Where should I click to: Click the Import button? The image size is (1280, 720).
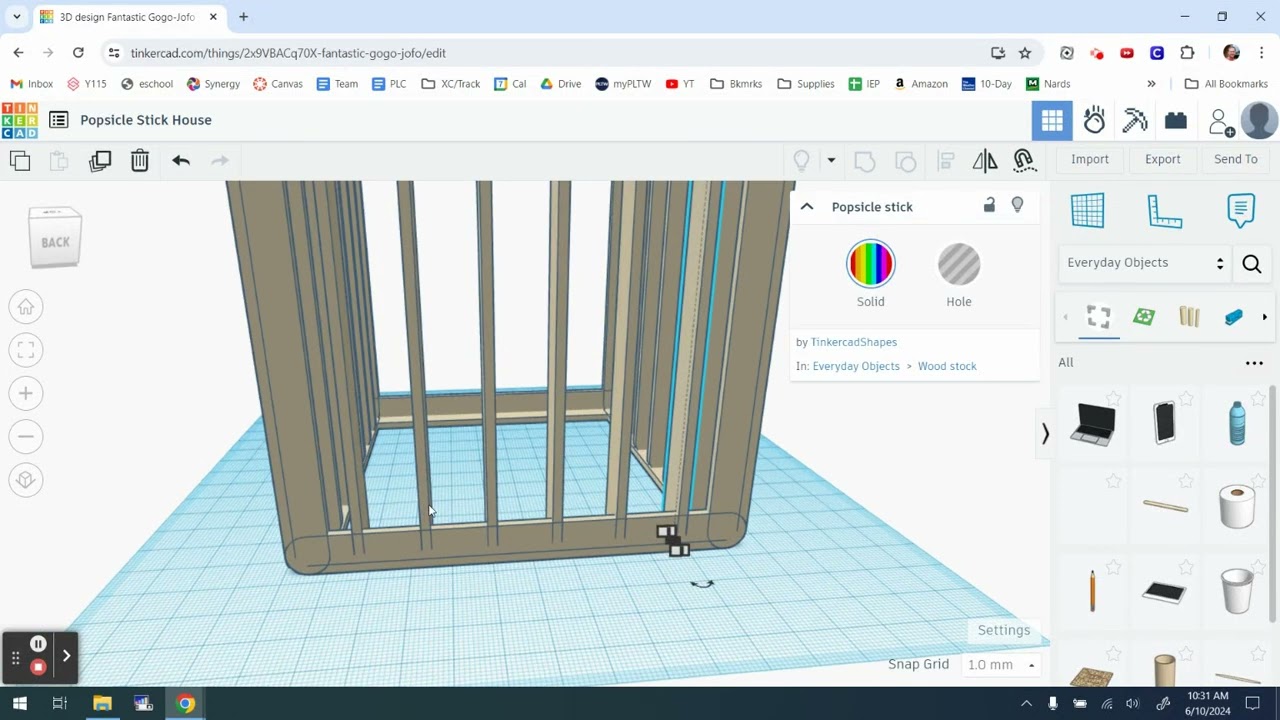click(x=1090, y=159)
